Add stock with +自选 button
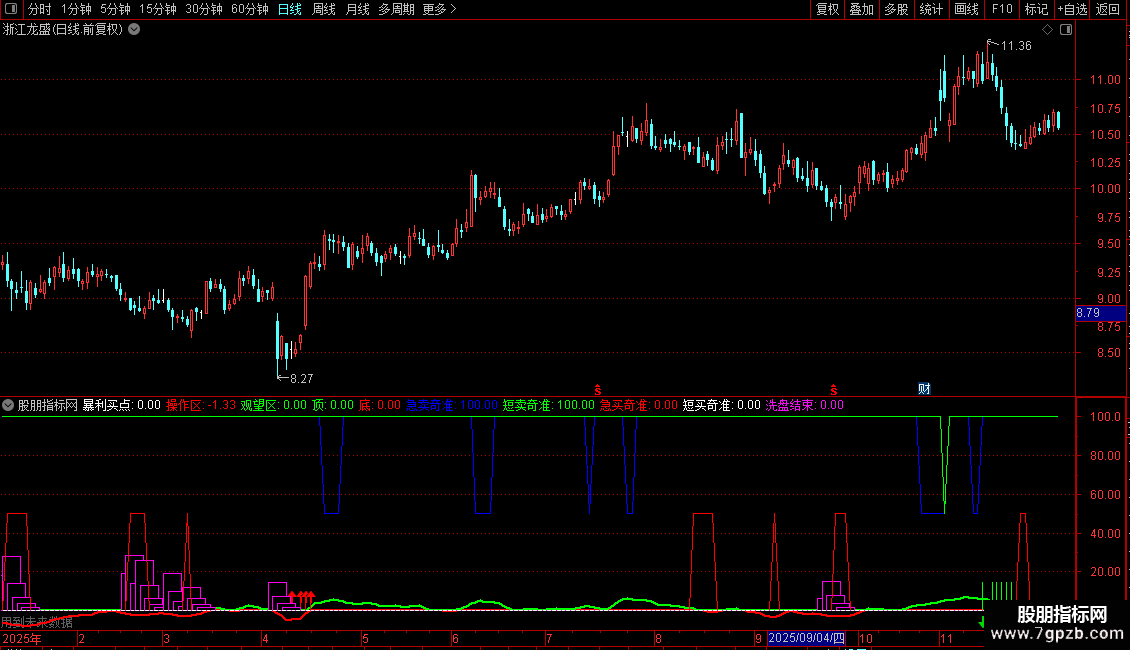Viewport: 1130px width, 650px height. coord(1072,9)
